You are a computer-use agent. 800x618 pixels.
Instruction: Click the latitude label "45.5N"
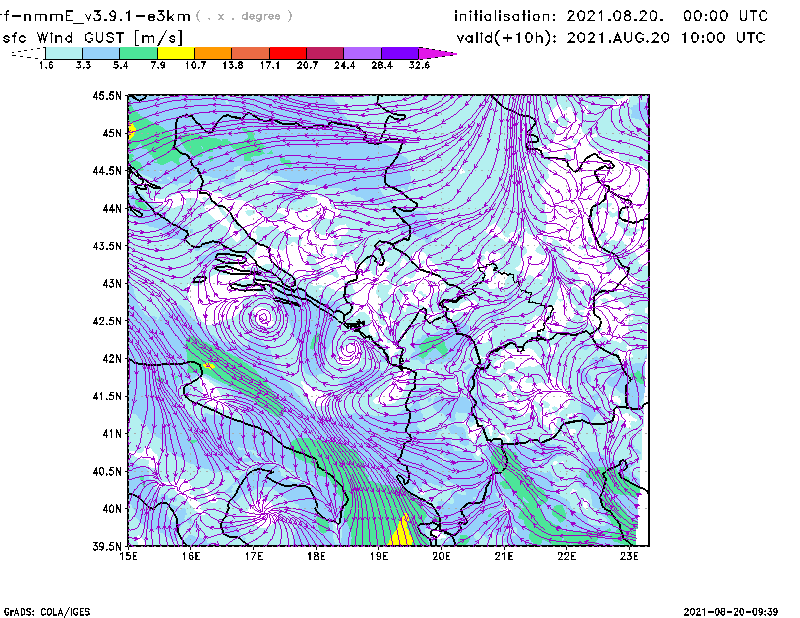(x=108, y=95)
